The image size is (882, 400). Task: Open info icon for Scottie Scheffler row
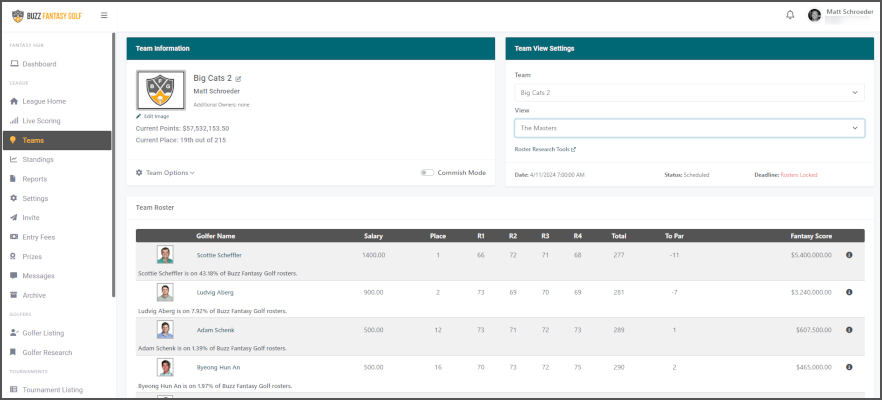click(849, 255)
